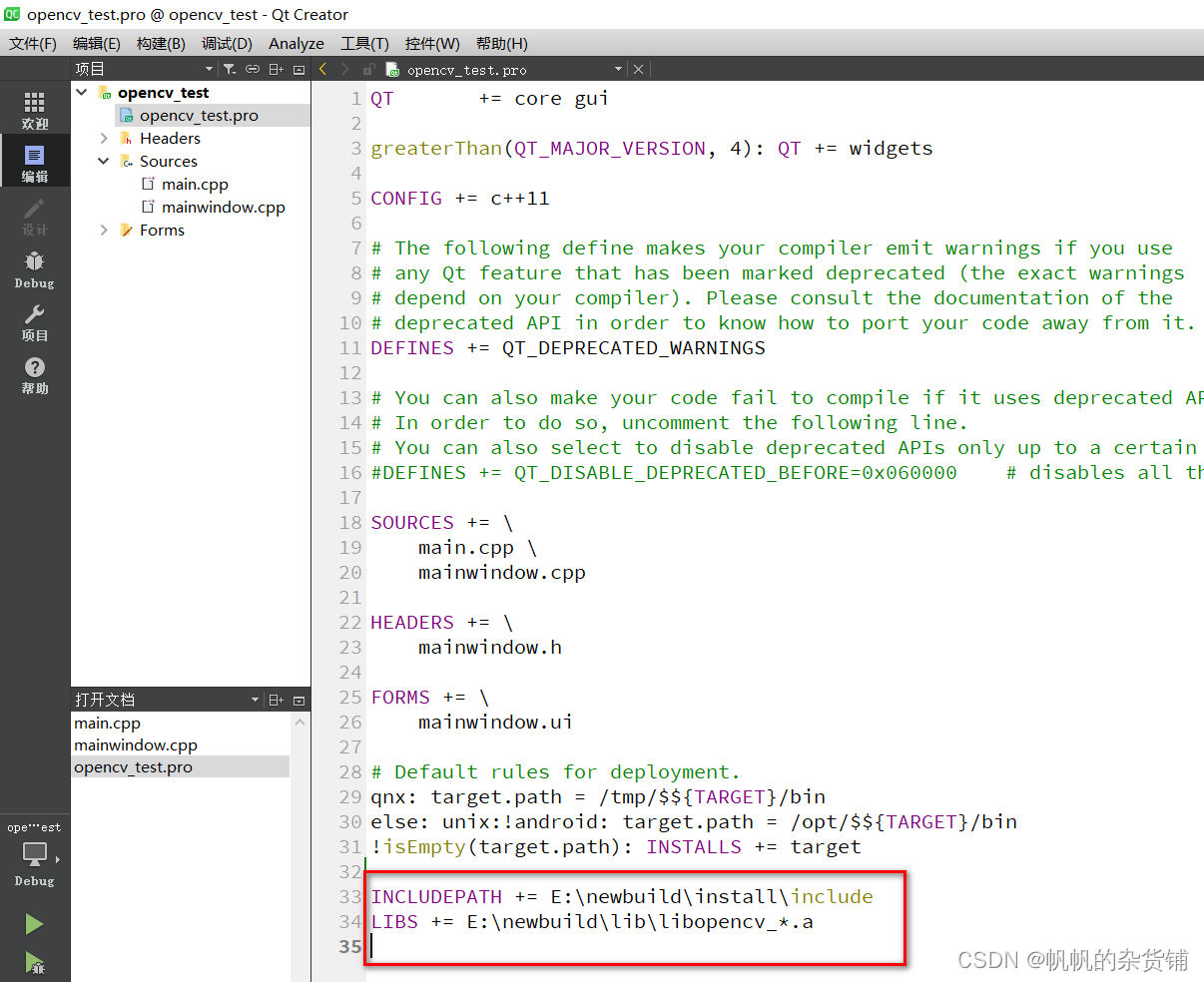Select opencv_test.pro in project tree

199,115
